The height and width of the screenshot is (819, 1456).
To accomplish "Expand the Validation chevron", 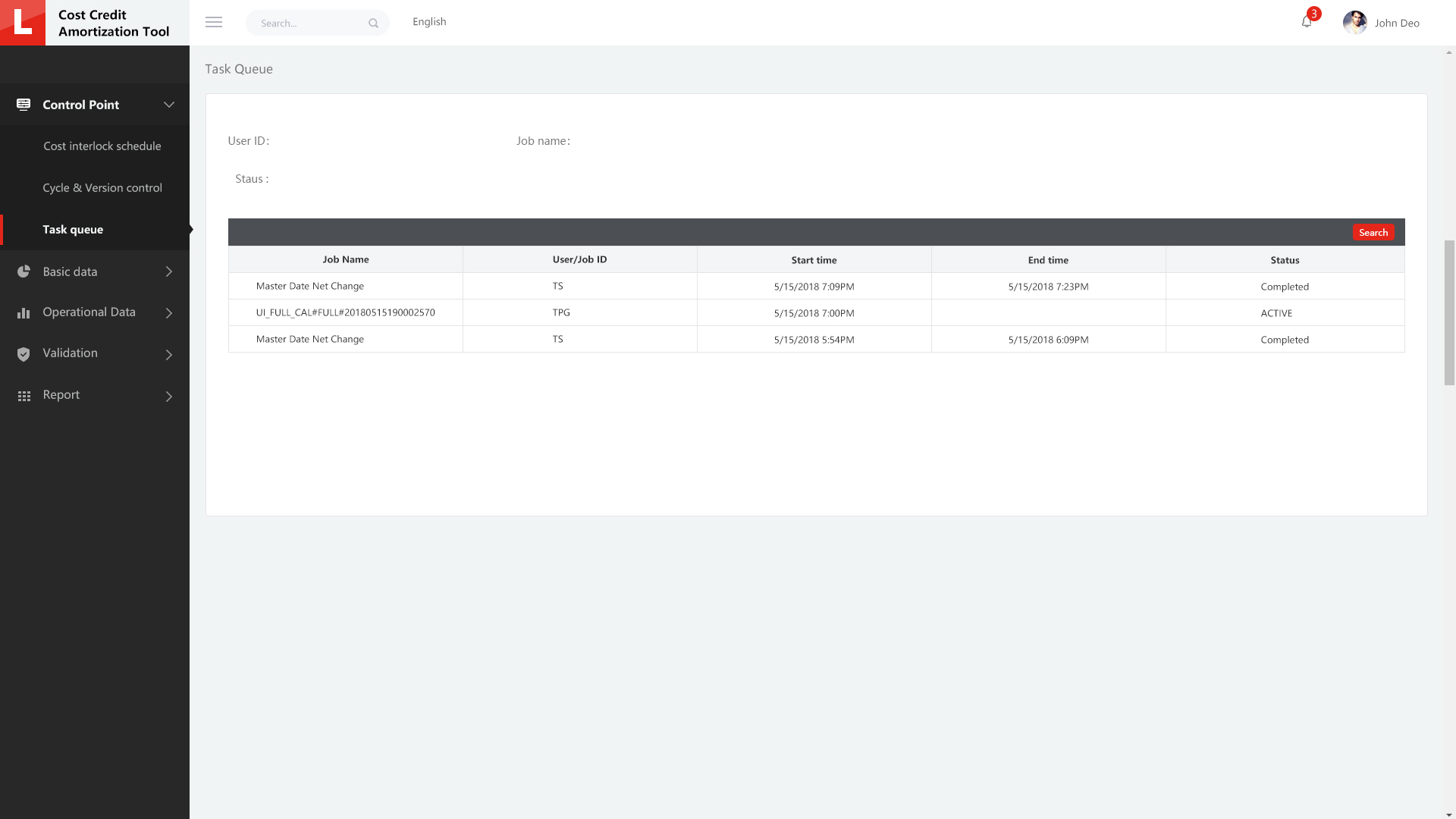I will coord(169,354).
